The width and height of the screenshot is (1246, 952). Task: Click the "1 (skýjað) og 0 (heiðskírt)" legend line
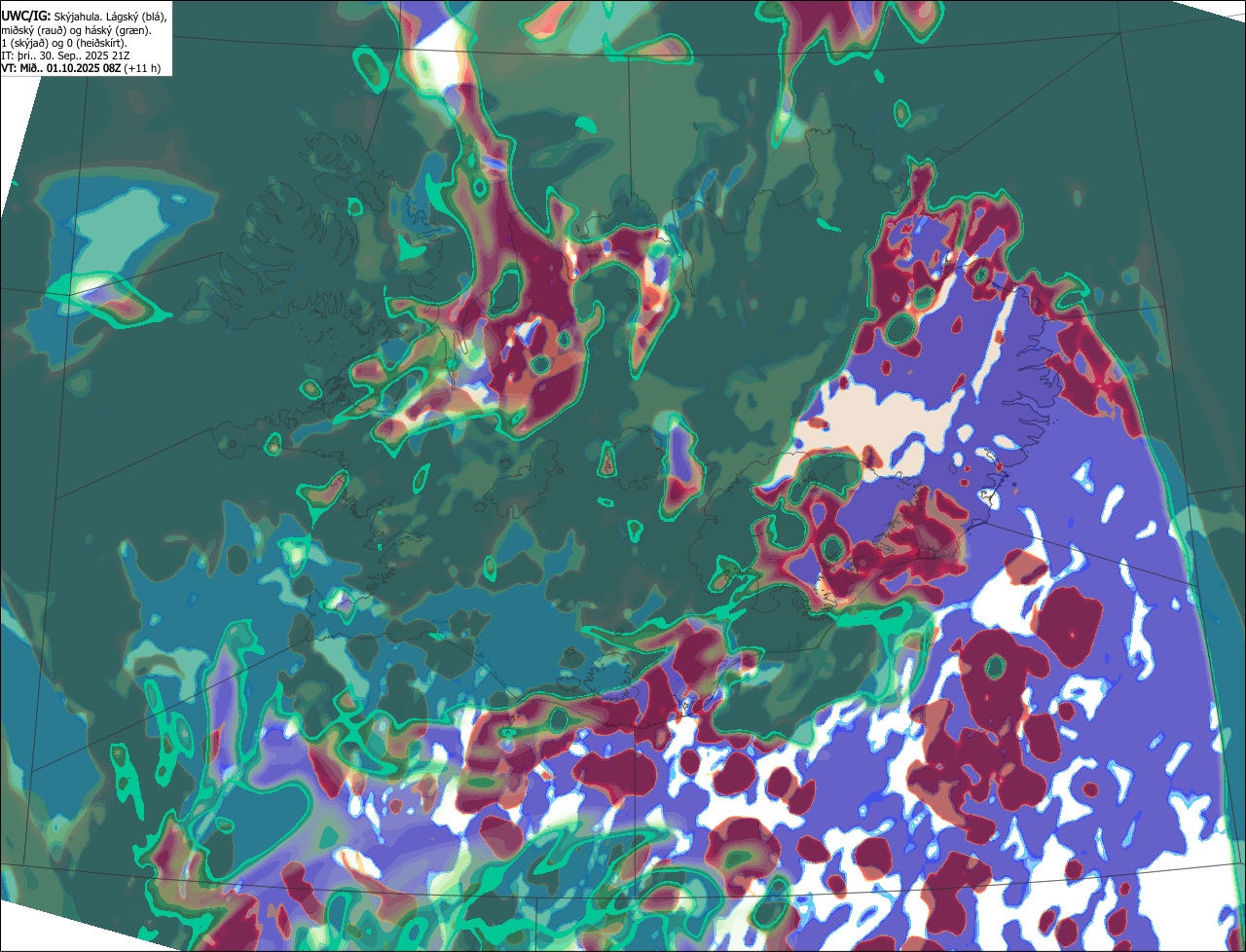[64, 43]
